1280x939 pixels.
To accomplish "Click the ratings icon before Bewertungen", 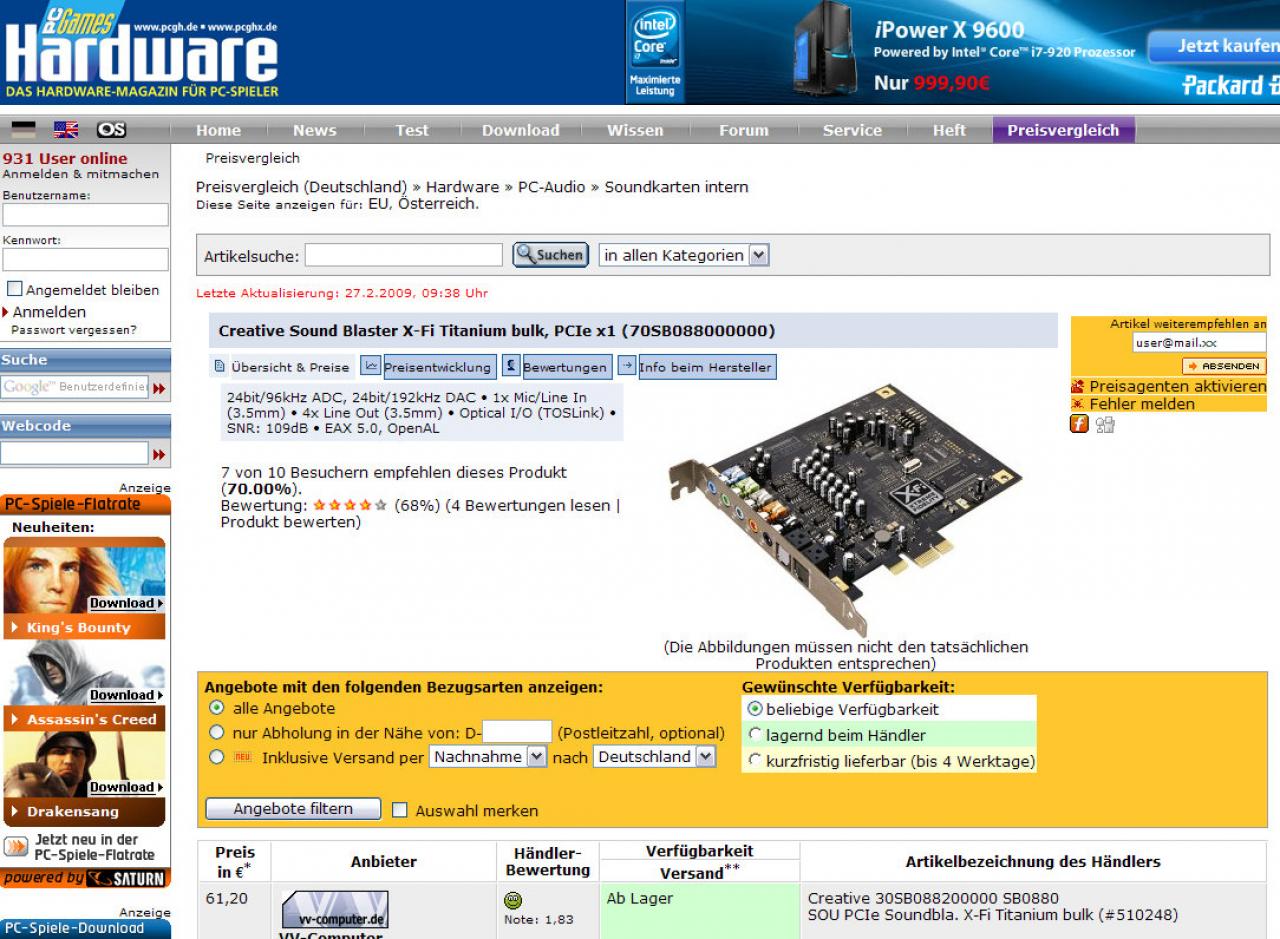I will tap(510, 366).
